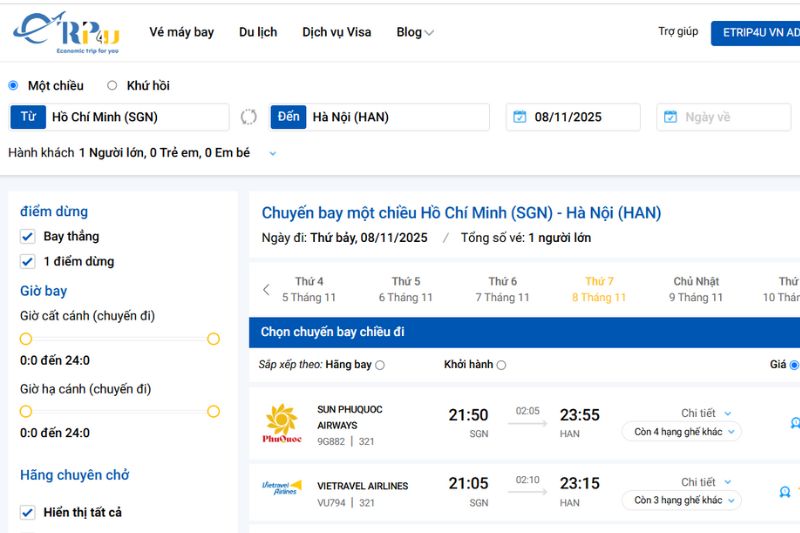The image size is (800, 533).
Task: Click Hãng chuyên chở filter heading
Action: click(74, 475)
